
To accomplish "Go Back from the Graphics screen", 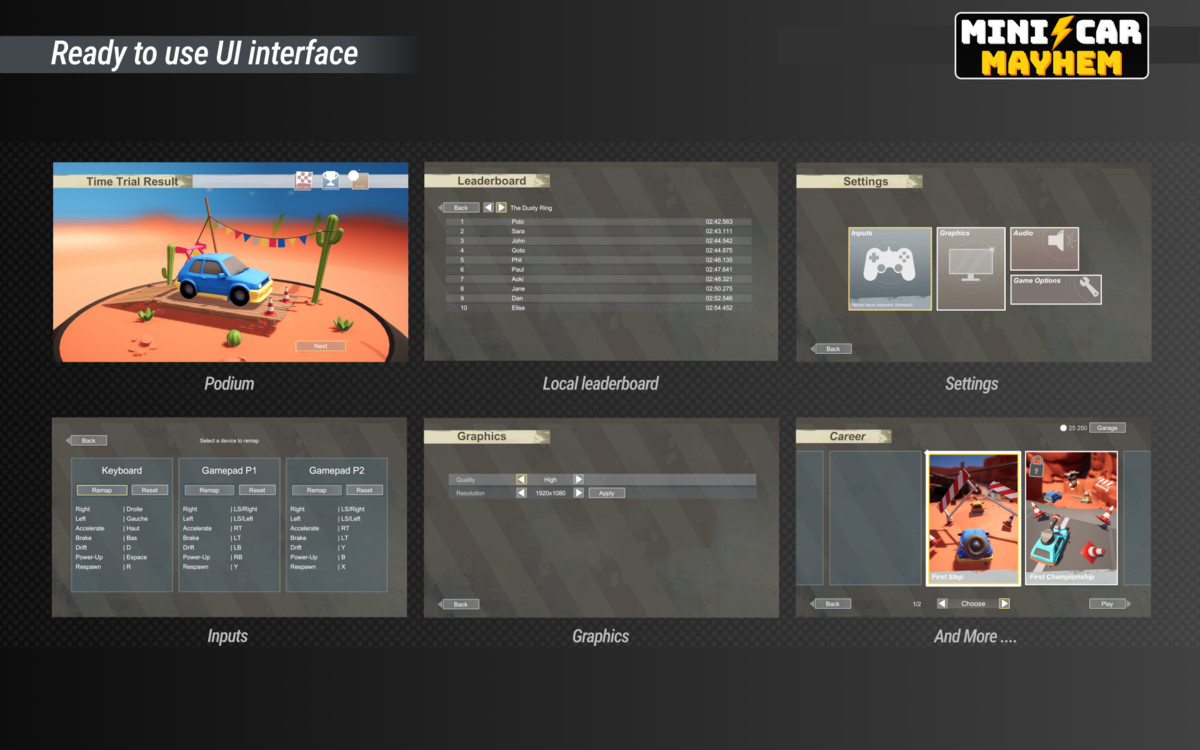I will 459,605.
